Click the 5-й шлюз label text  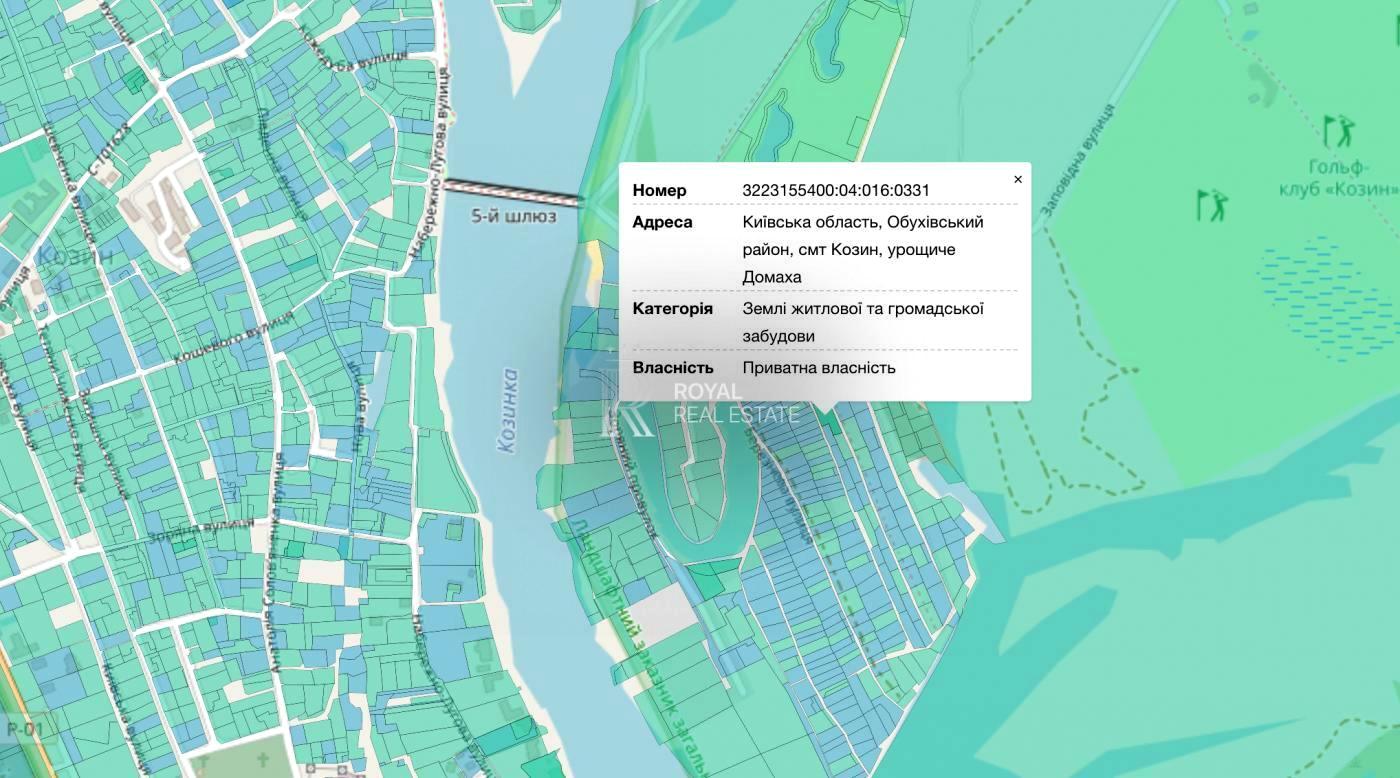pyautogui.click(x=514, y=216)
